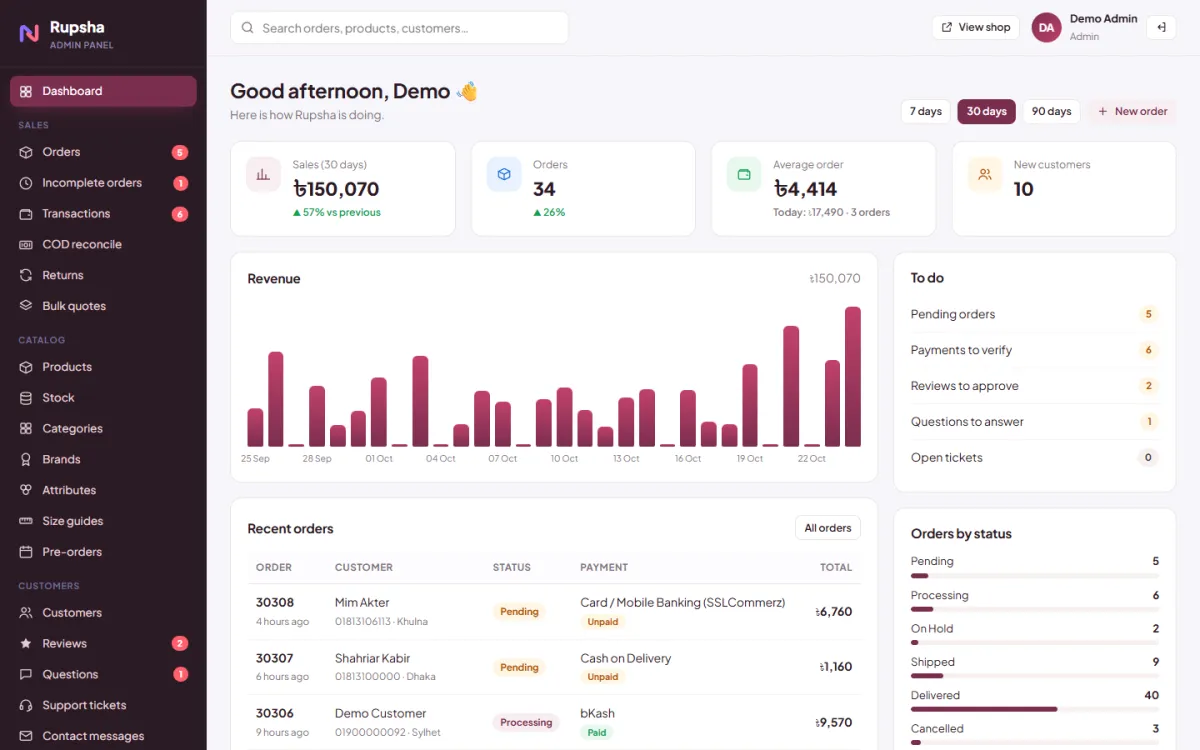Open order 30308 row

tap(554, 611)
